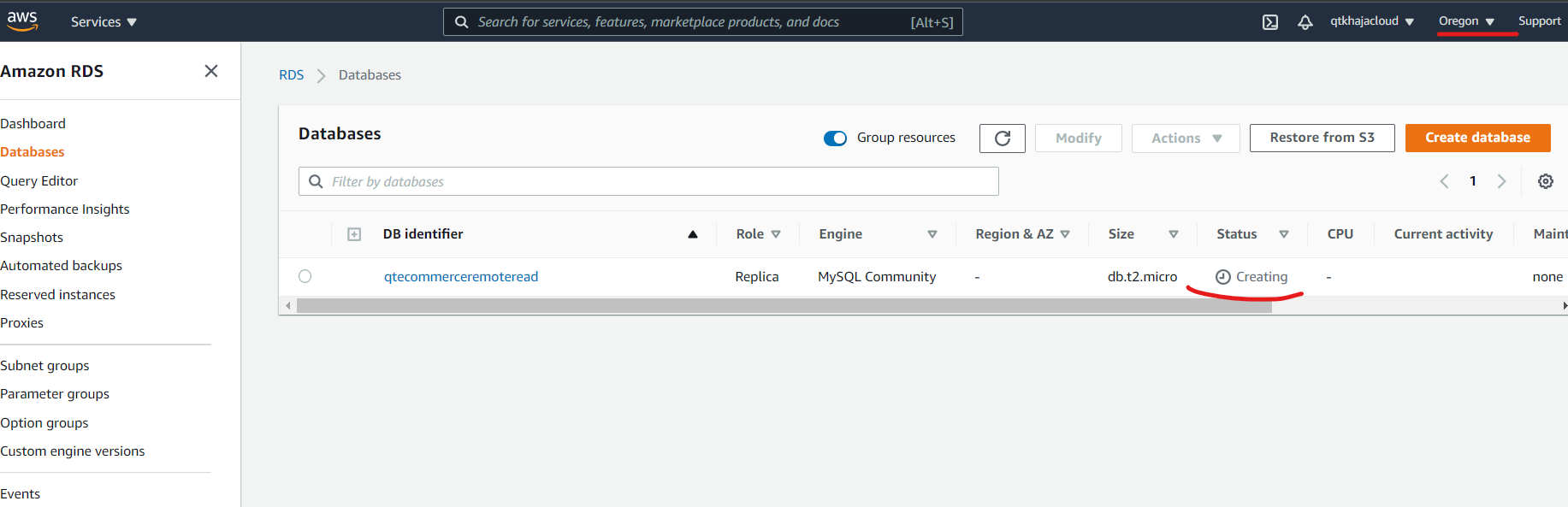Open Subnet groups in the sidebar
The image size is (1568, 507).
44,366
